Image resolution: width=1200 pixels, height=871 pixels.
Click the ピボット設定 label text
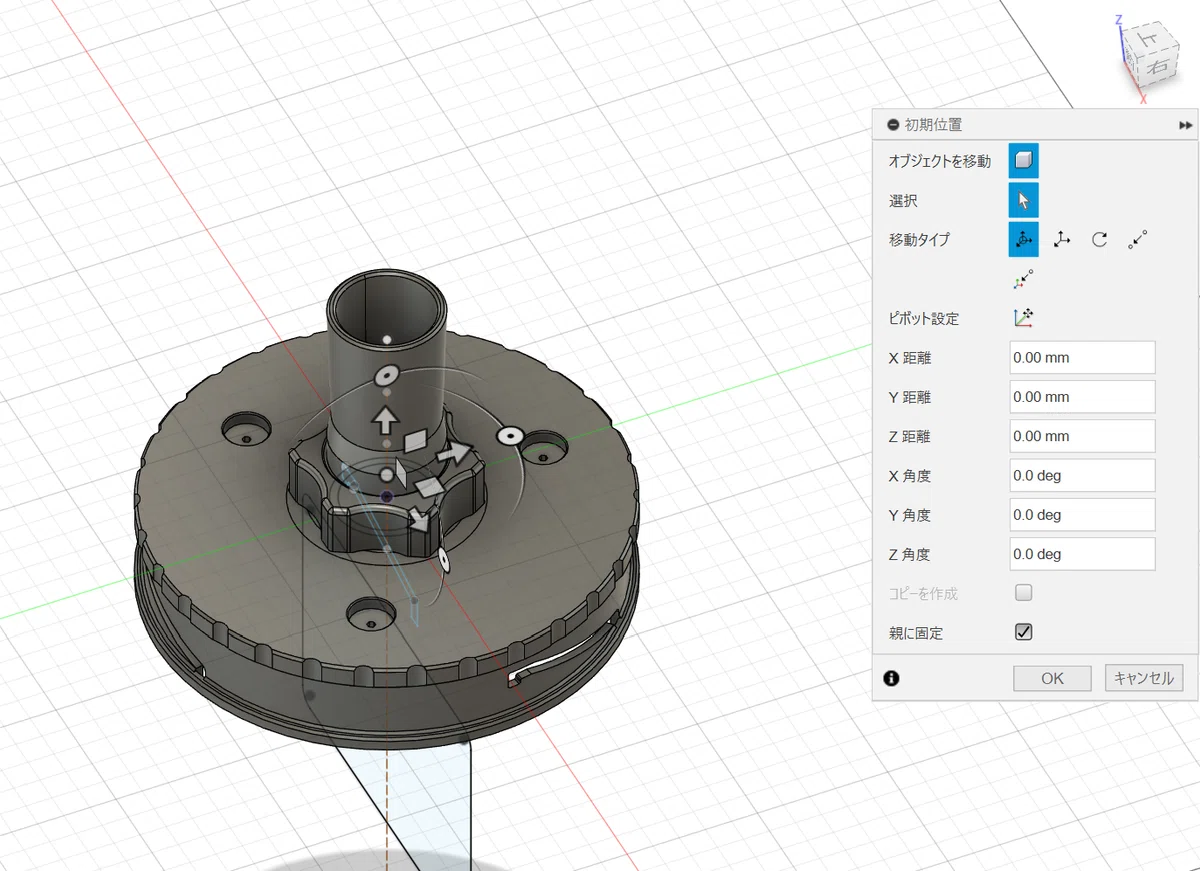tap(924, 319)
